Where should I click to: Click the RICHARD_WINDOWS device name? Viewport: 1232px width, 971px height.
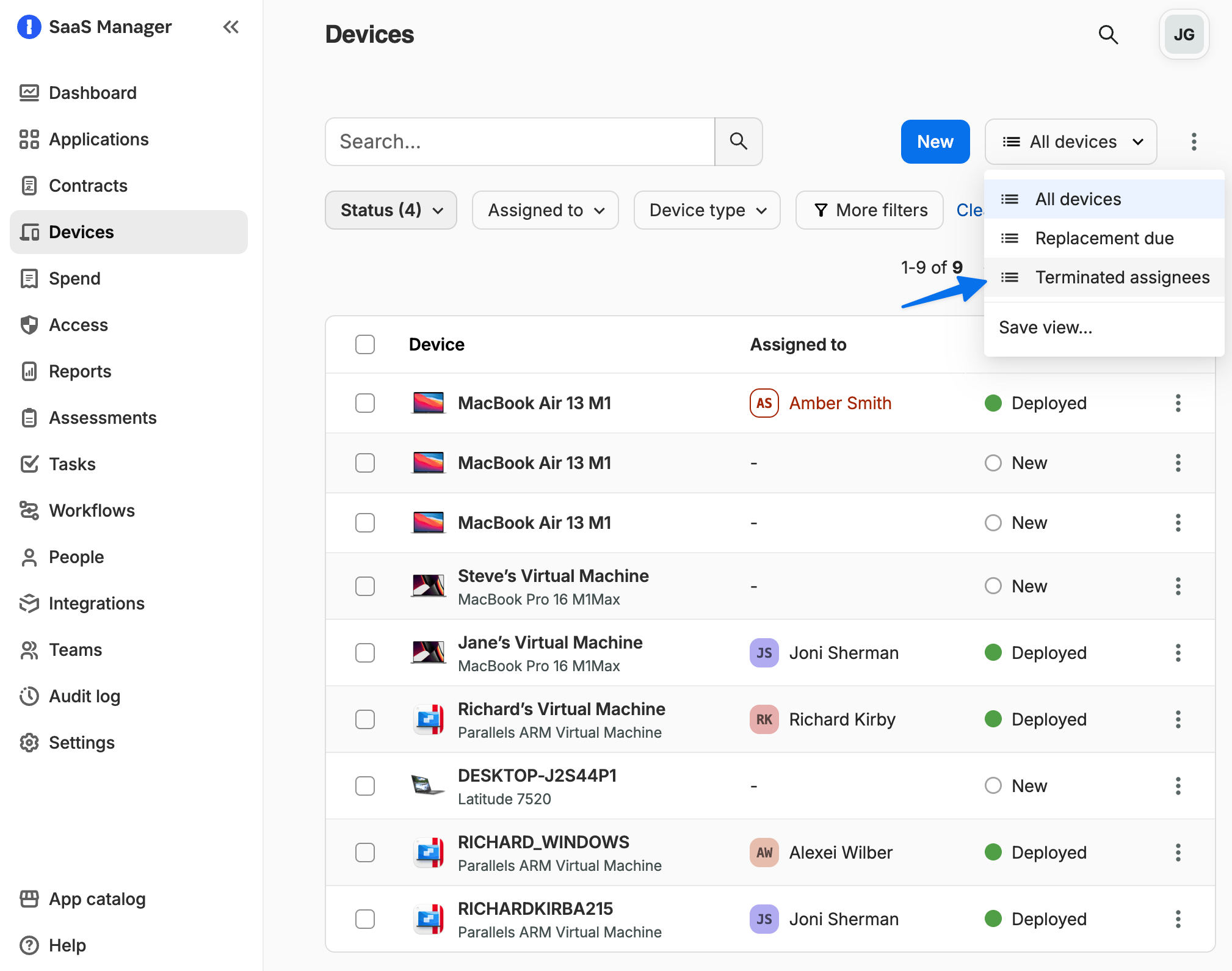(x=543, y=842)
